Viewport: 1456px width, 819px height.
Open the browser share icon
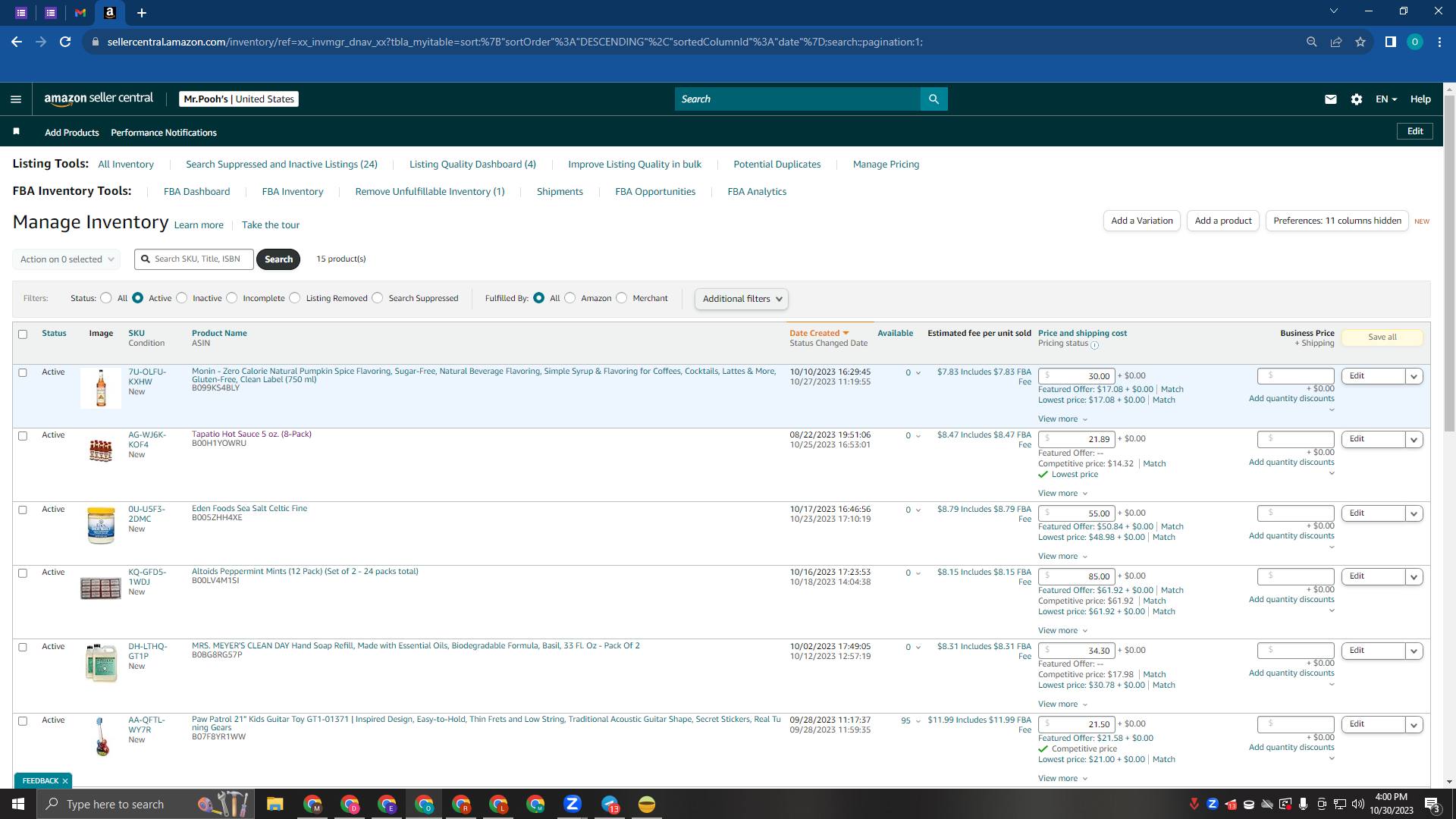click(x=1336, y=42)
